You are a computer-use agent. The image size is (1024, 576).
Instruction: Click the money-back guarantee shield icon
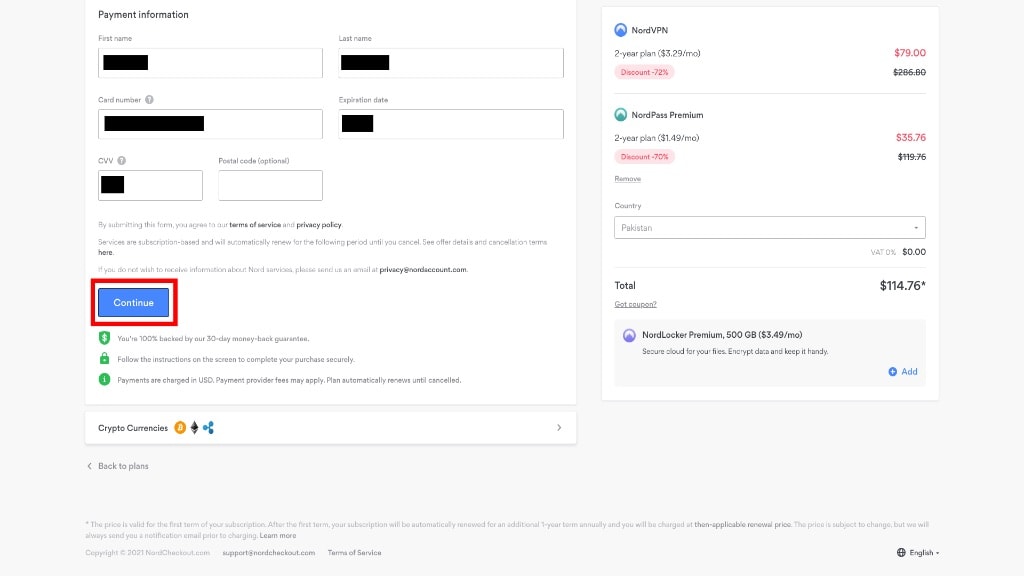click(x=104, y=338)
